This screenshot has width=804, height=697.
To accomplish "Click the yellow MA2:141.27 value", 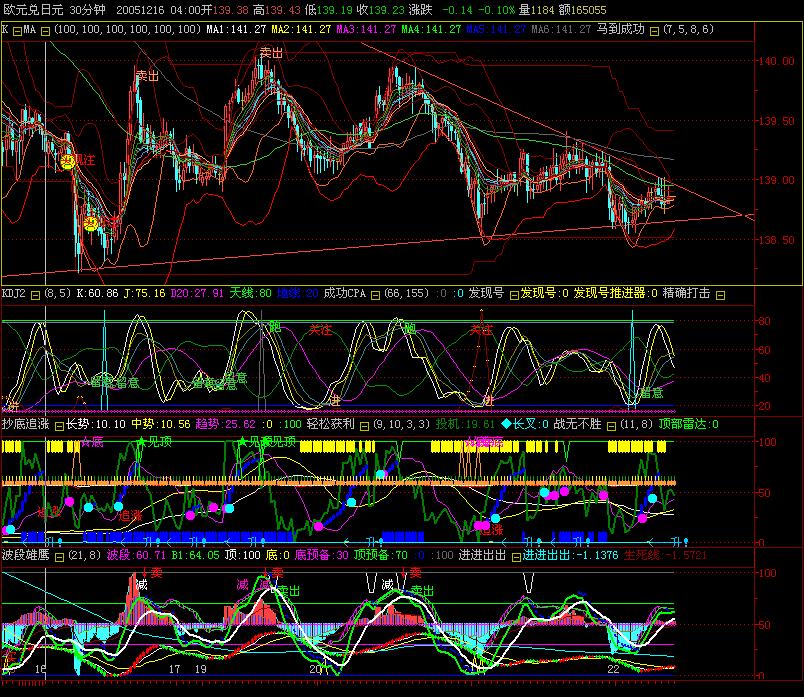I will click(301, 29).
